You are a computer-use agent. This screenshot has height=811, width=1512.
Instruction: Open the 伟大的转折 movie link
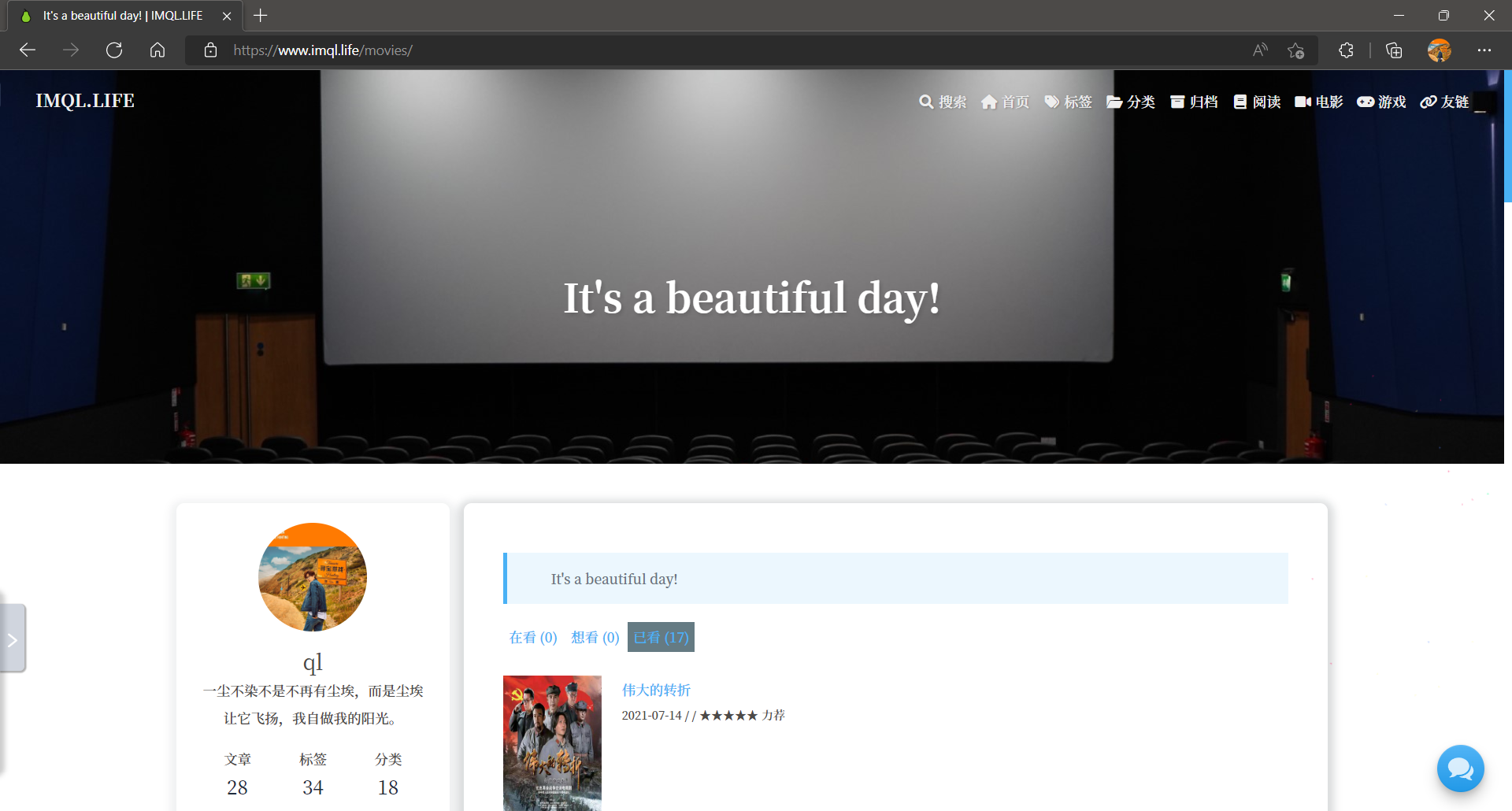point(656,691)
